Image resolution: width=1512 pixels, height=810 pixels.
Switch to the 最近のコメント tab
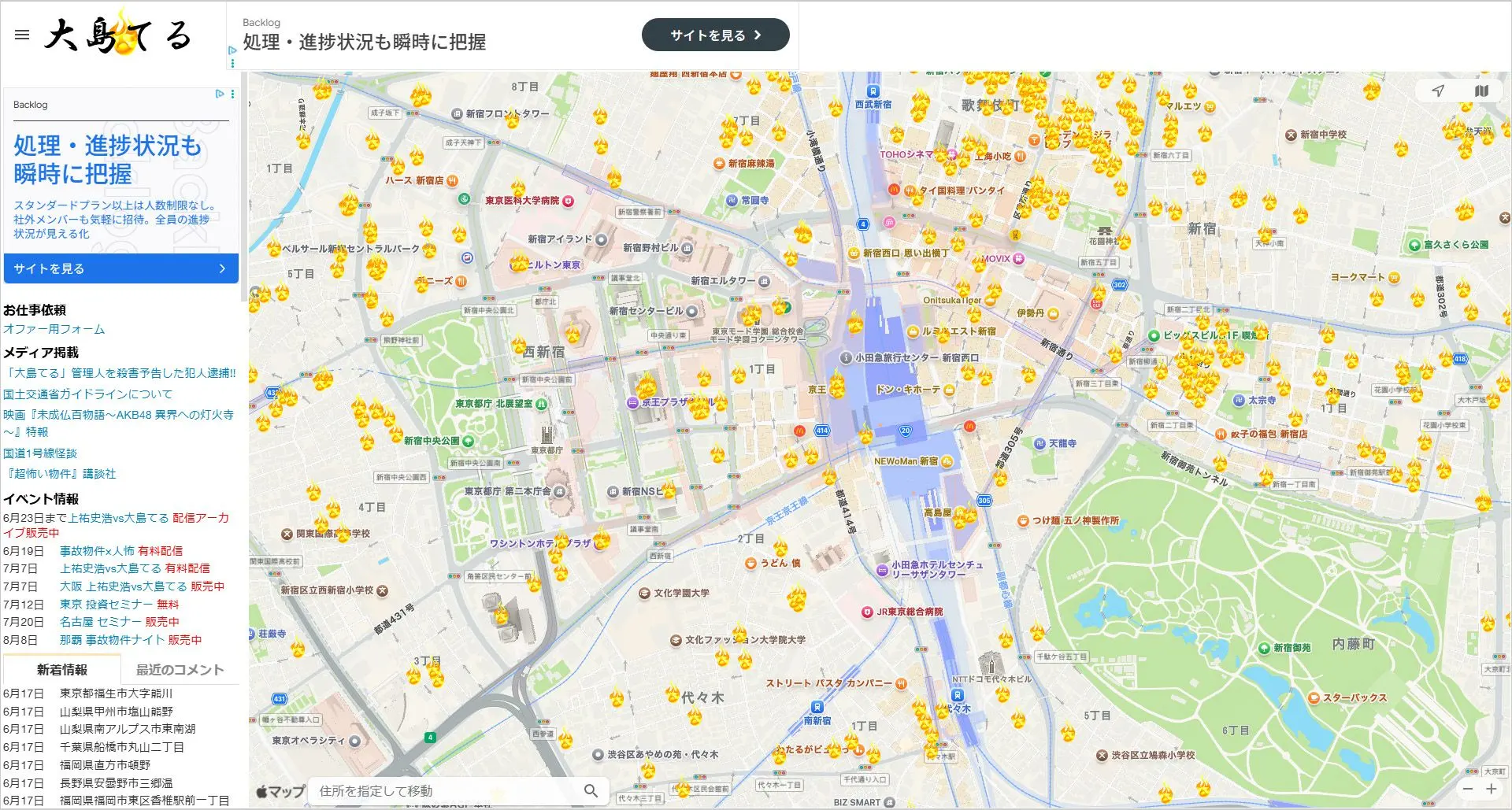pos(180,669)
